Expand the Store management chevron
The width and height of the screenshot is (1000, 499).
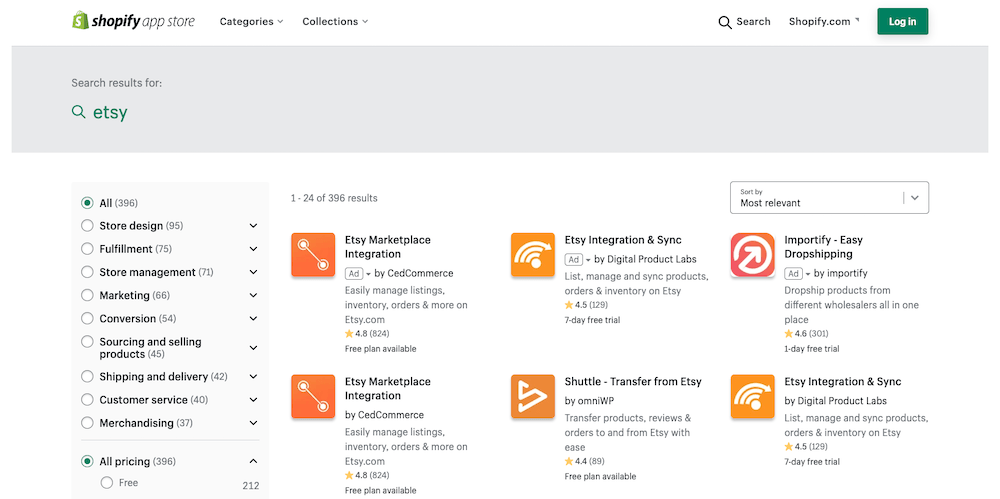pyautogui.click(x=253, y=272)
